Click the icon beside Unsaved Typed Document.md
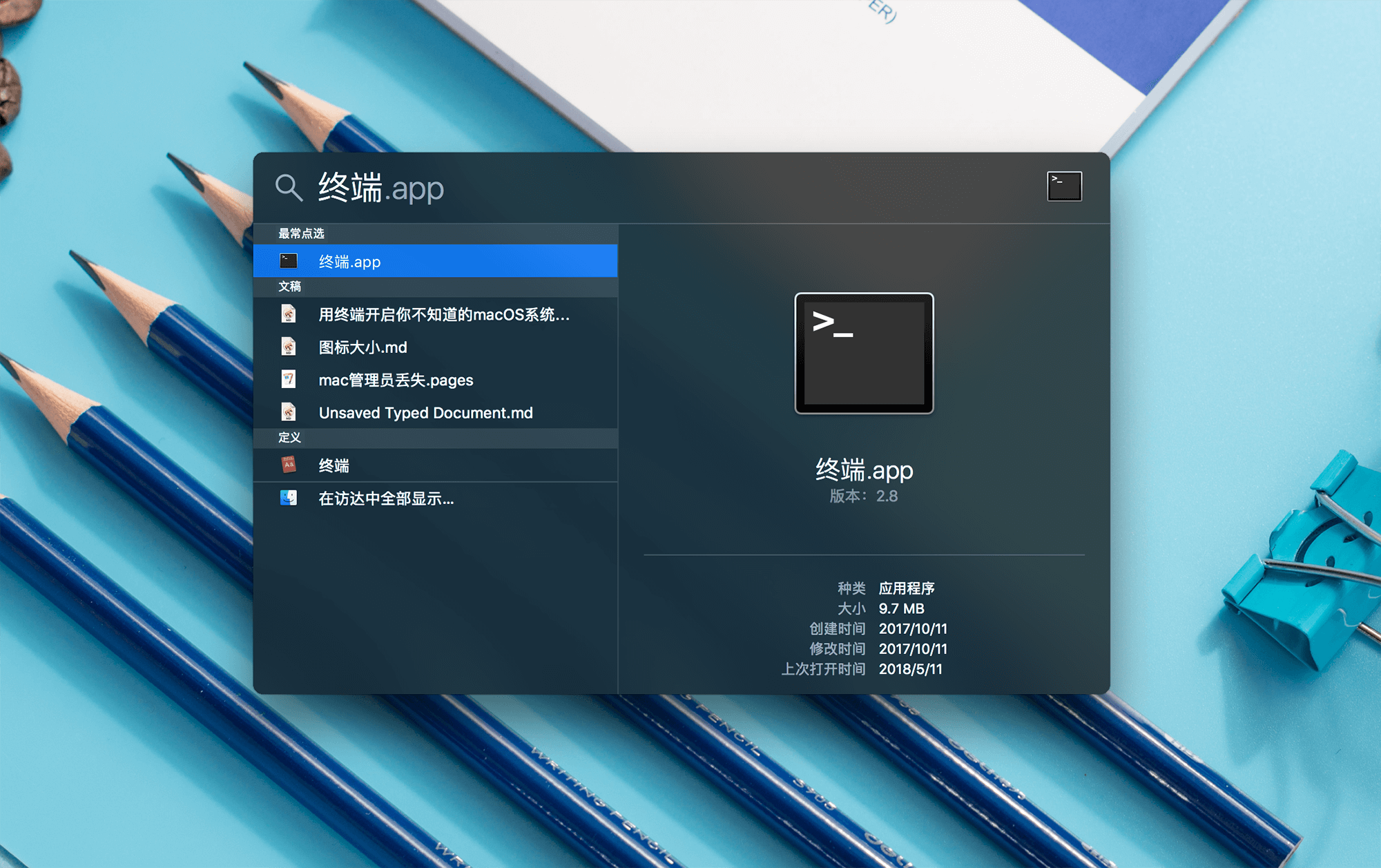The height and width of the screenshot is (868, 1381). coord(289,412)
